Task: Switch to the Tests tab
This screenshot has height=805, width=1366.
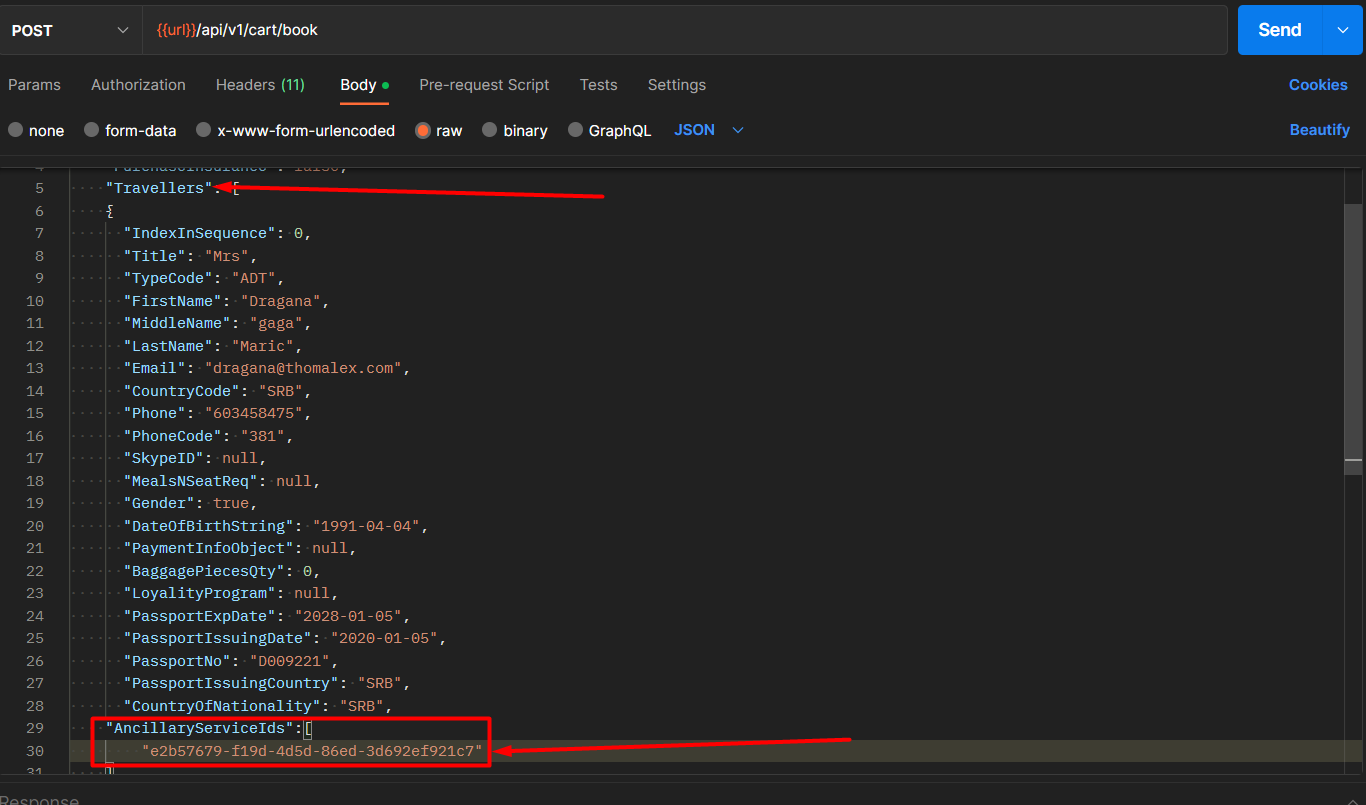Action: (x=598, y=85)
